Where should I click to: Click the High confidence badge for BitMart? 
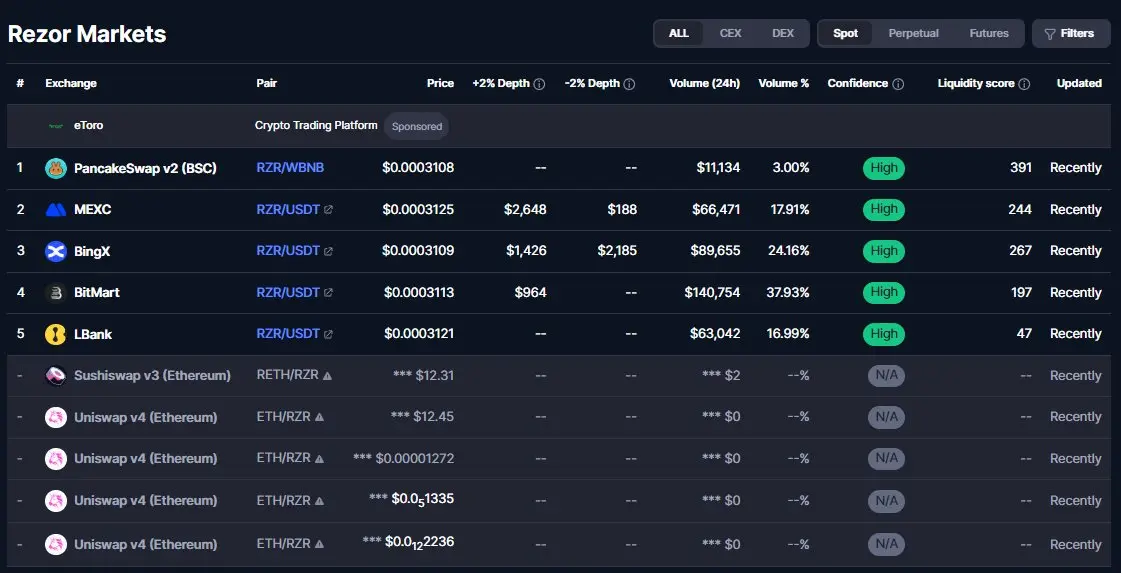click(884, 293)
